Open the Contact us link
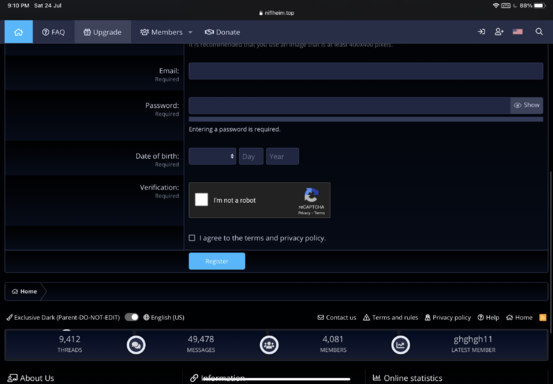 coord(337,318)
